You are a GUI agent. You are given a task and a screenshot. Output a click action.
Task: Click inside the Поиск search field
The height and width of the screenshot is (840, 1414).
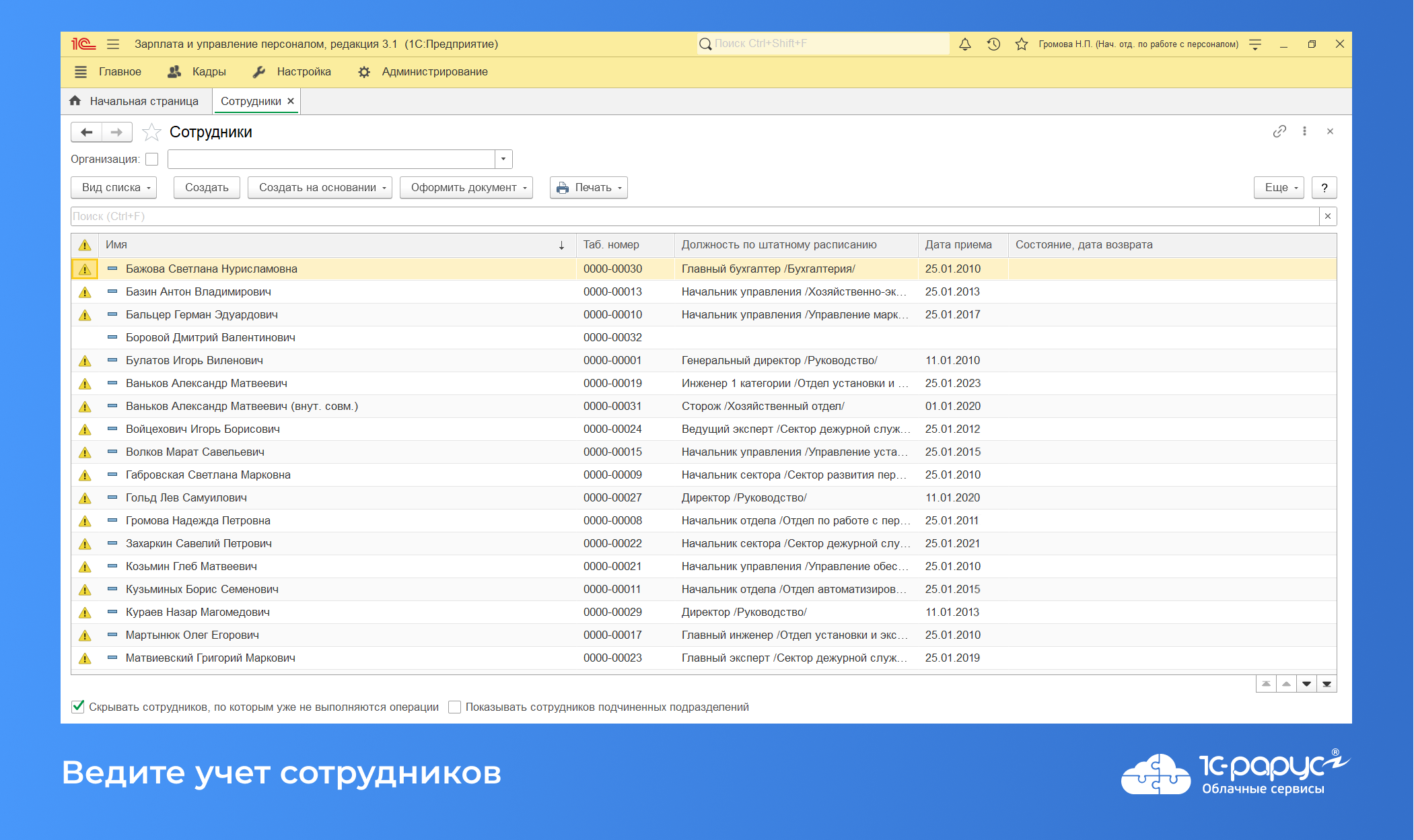tap(404, 216)
